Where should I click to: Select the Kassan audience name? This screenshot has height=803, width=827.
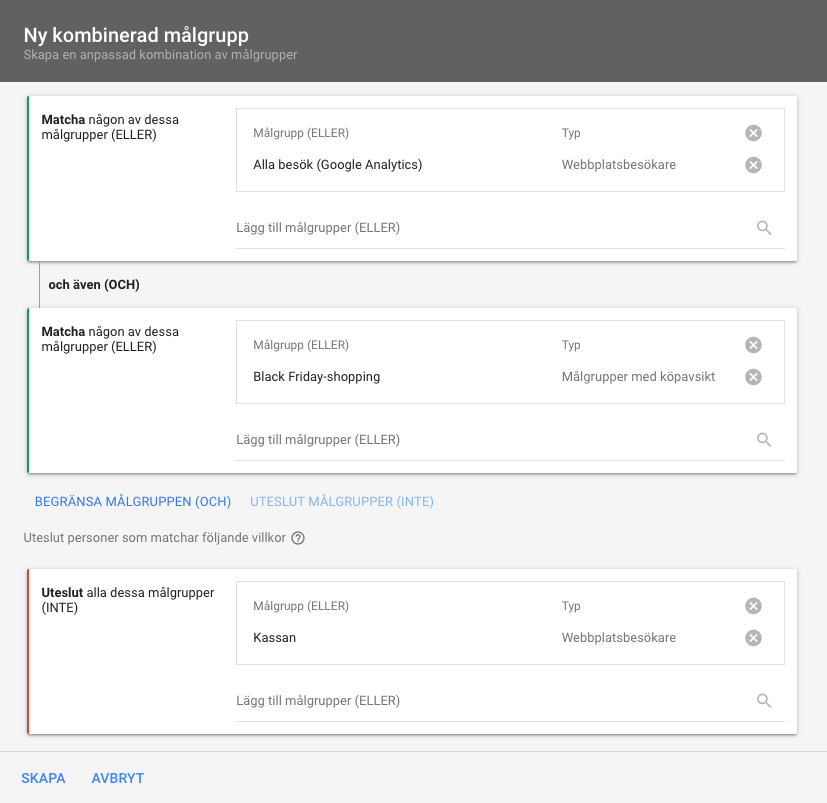click(274, 638)
